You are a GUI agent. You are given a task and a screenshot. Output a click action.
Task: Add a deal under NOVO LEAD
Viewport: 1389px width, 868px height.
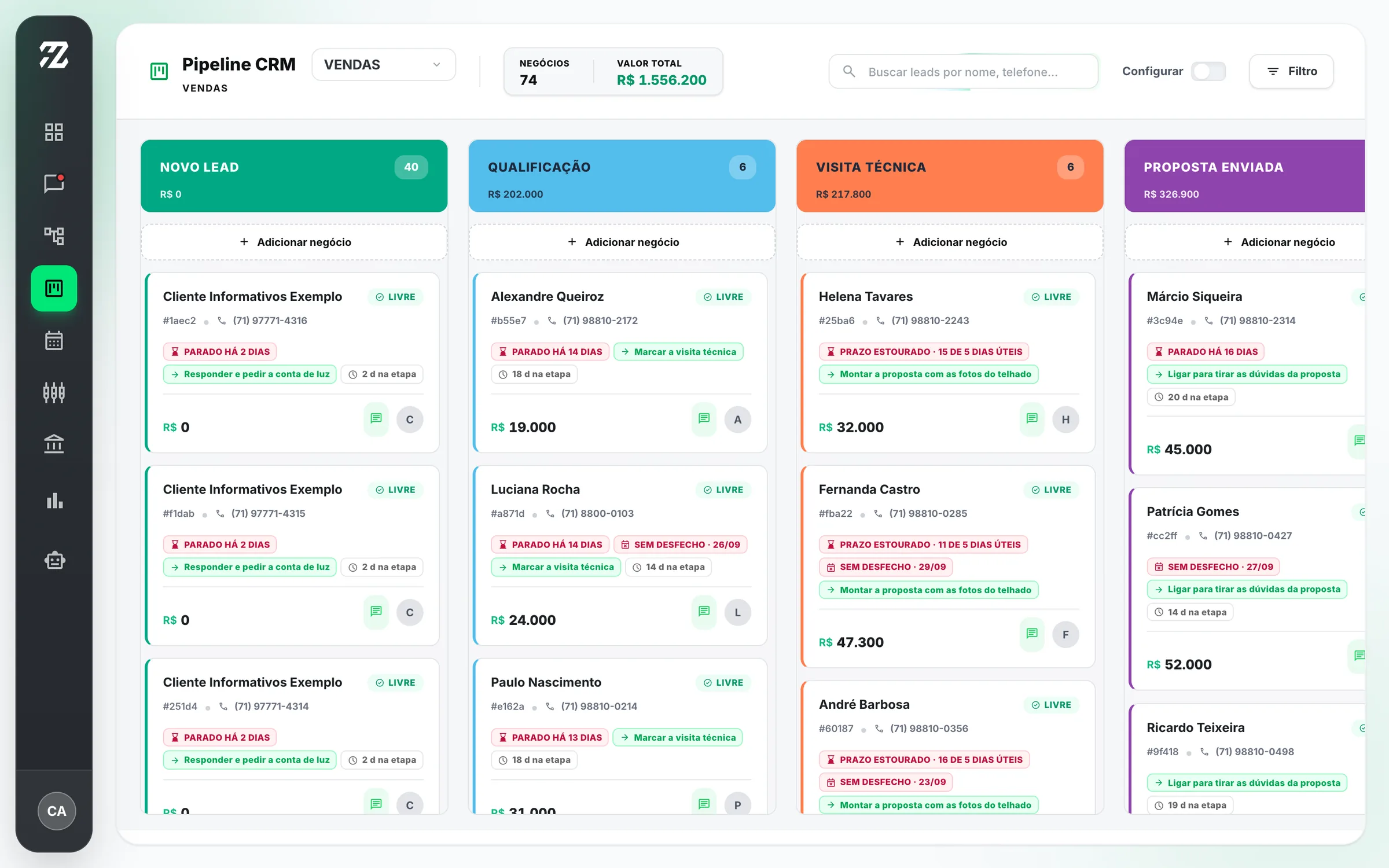click(294, 242)
